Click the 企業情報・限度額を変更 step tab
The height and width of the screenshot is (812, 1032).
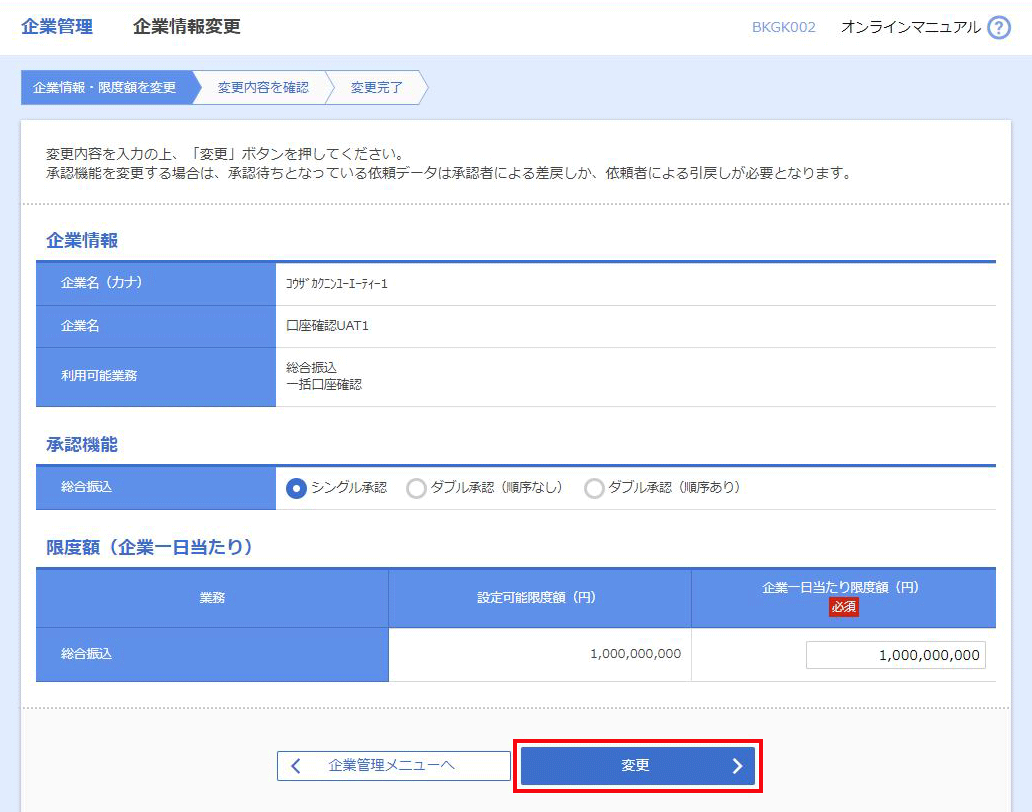(x=105, y=88)
